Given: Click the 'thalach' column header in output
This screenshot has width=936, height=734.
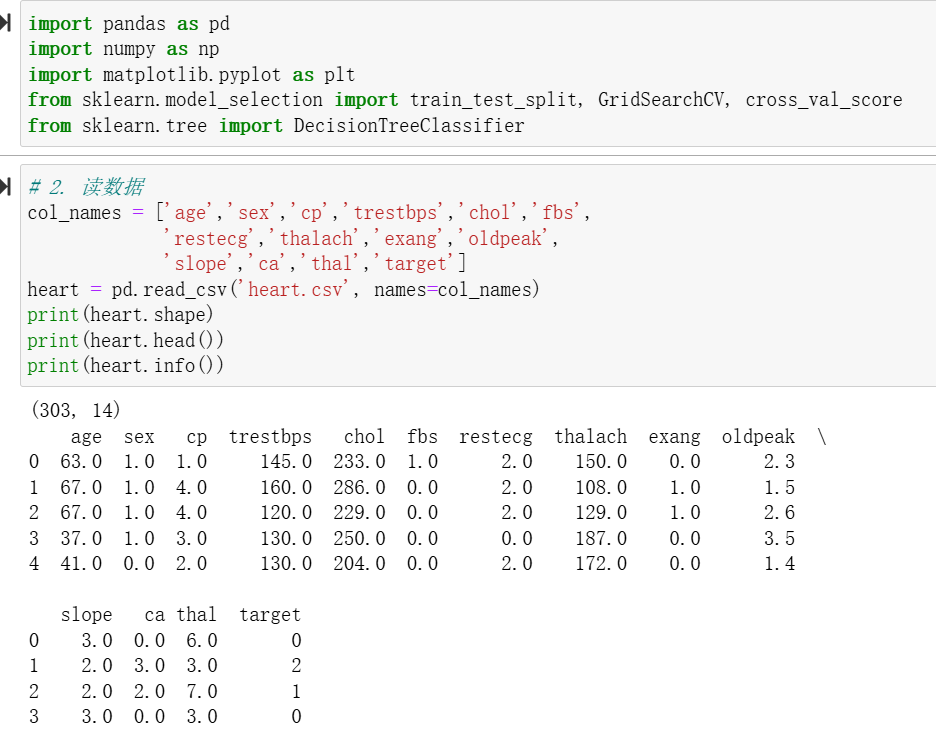Looking at the screenshot, I should click(x=590, y=437).
